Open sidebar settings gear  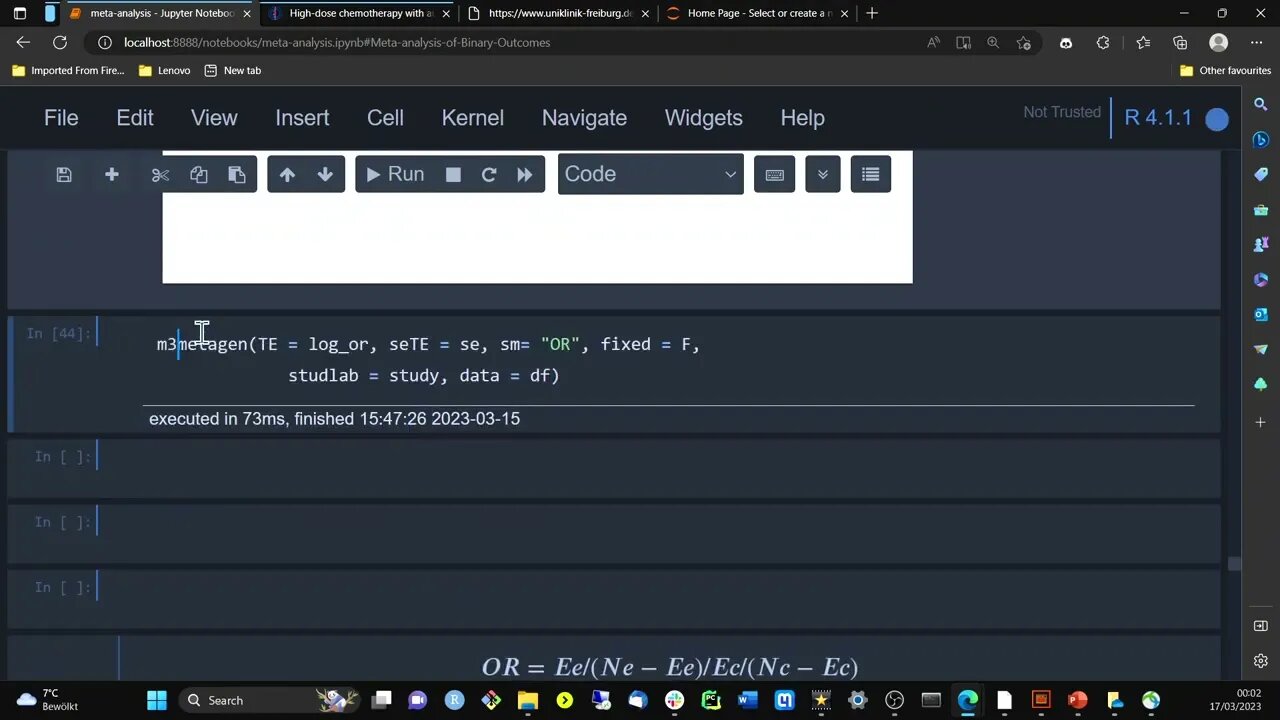point(1261,661)
